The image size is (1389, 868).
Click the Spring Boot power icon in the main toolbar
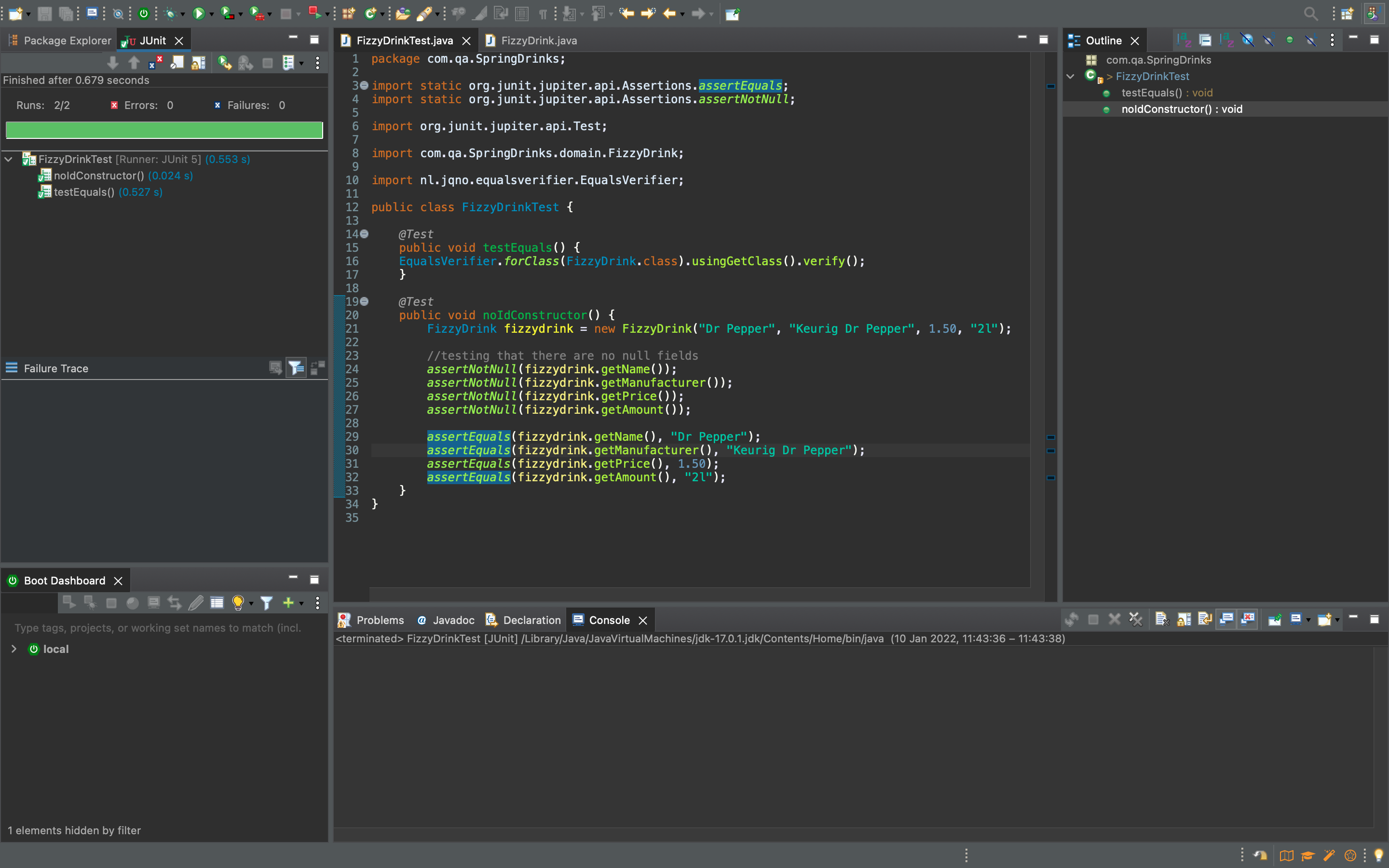144,13
